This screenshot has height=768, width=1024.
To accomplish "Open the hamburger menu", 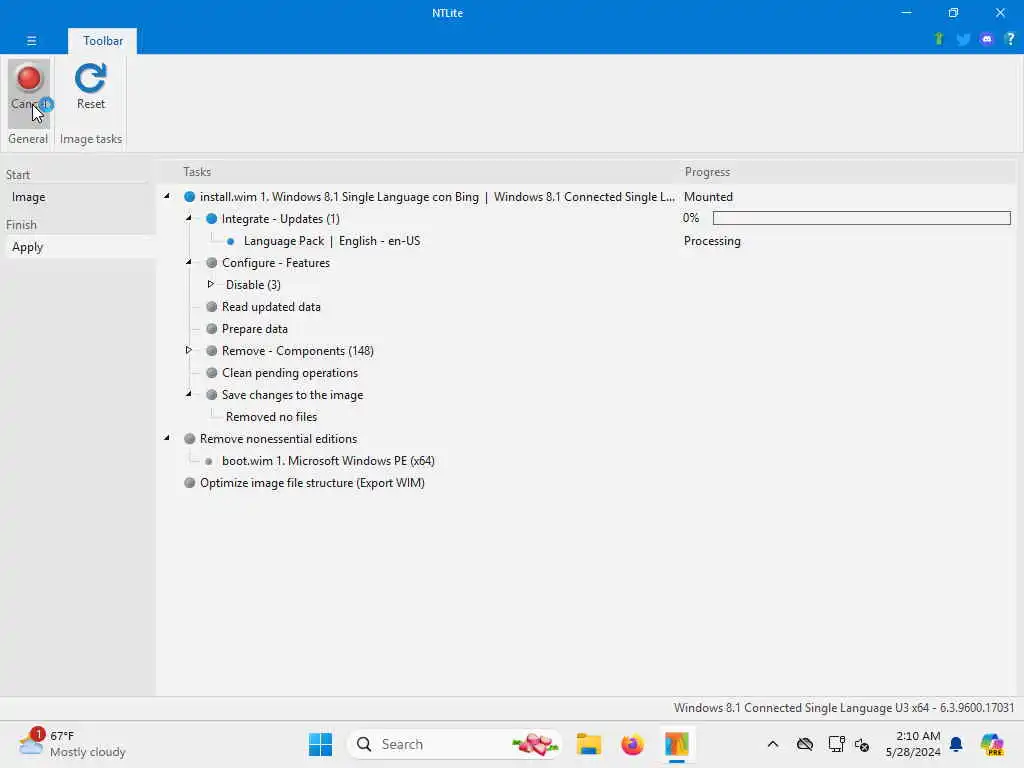I will coord(31,40).
